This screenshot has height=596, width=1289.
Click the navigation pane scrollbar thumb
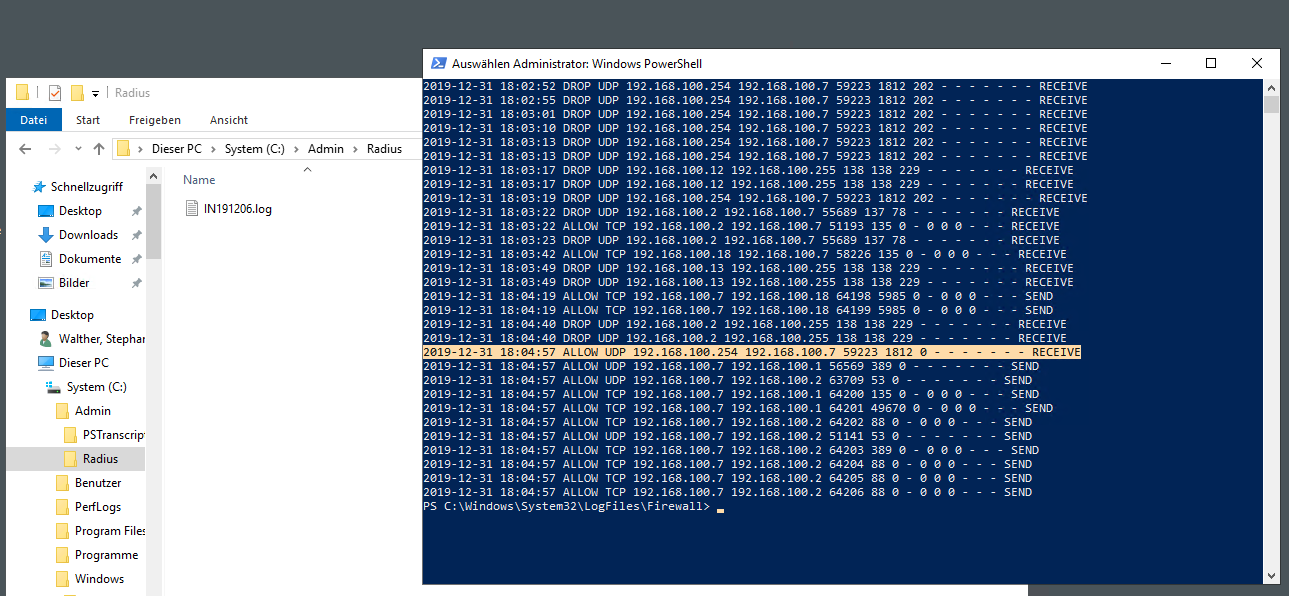[x=154, y=223]
